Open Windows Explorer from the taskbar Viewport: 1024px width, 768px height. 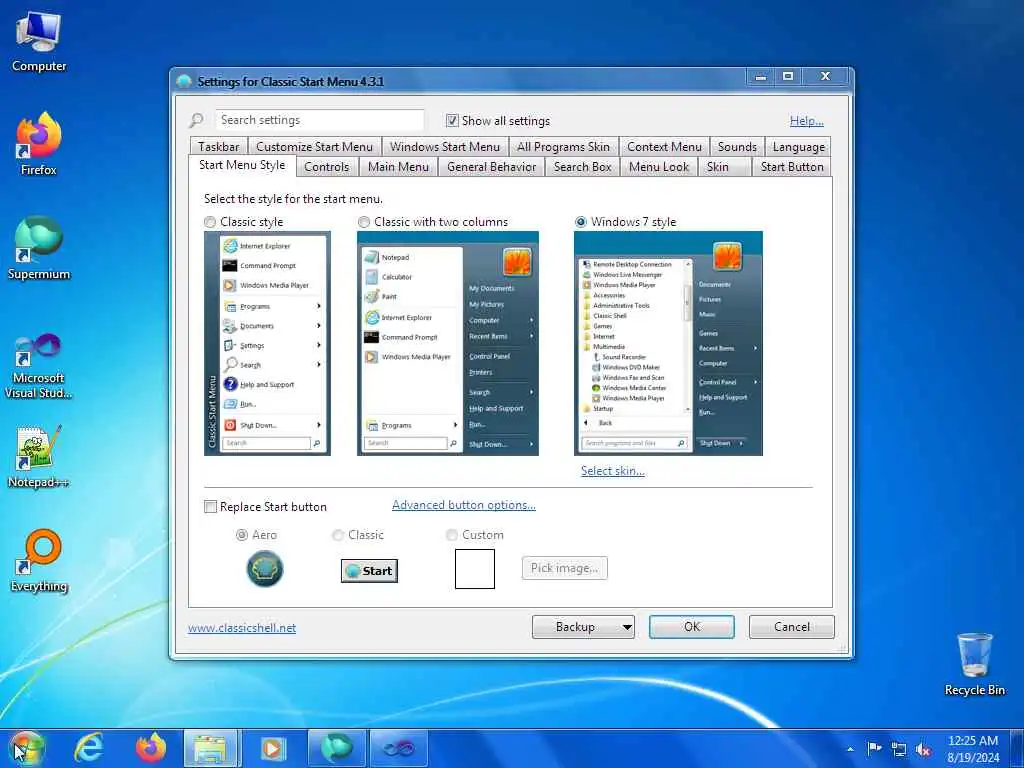click(212, 748)
